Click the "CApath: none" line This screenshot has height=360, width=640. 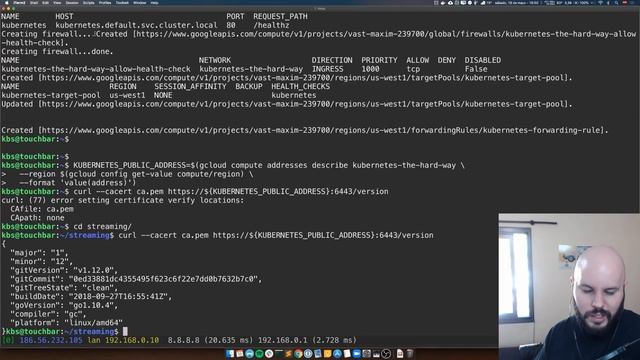click(x=37, y=218)
